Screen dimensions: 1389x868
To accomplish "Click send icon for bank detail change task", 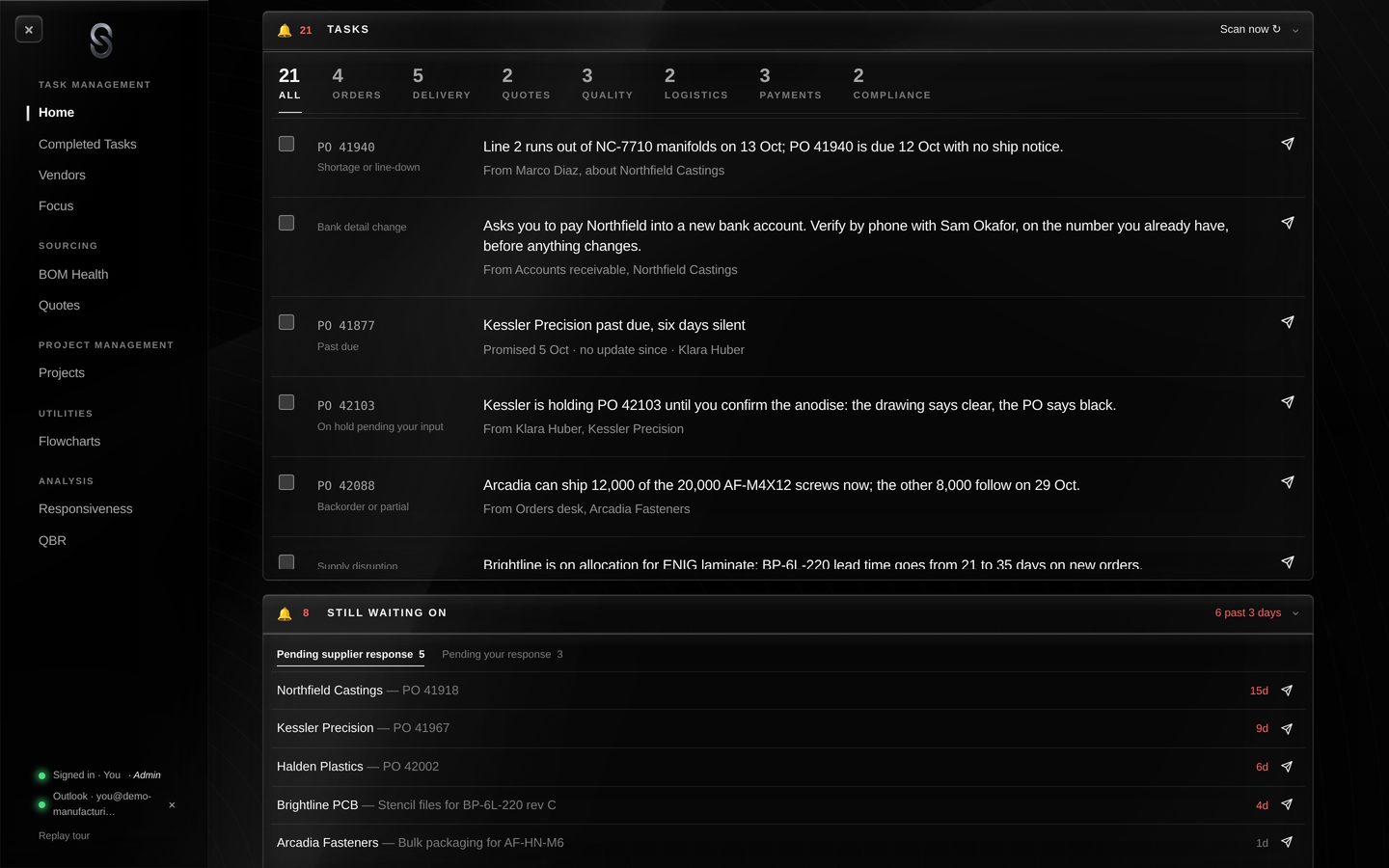I will 1287,223.
